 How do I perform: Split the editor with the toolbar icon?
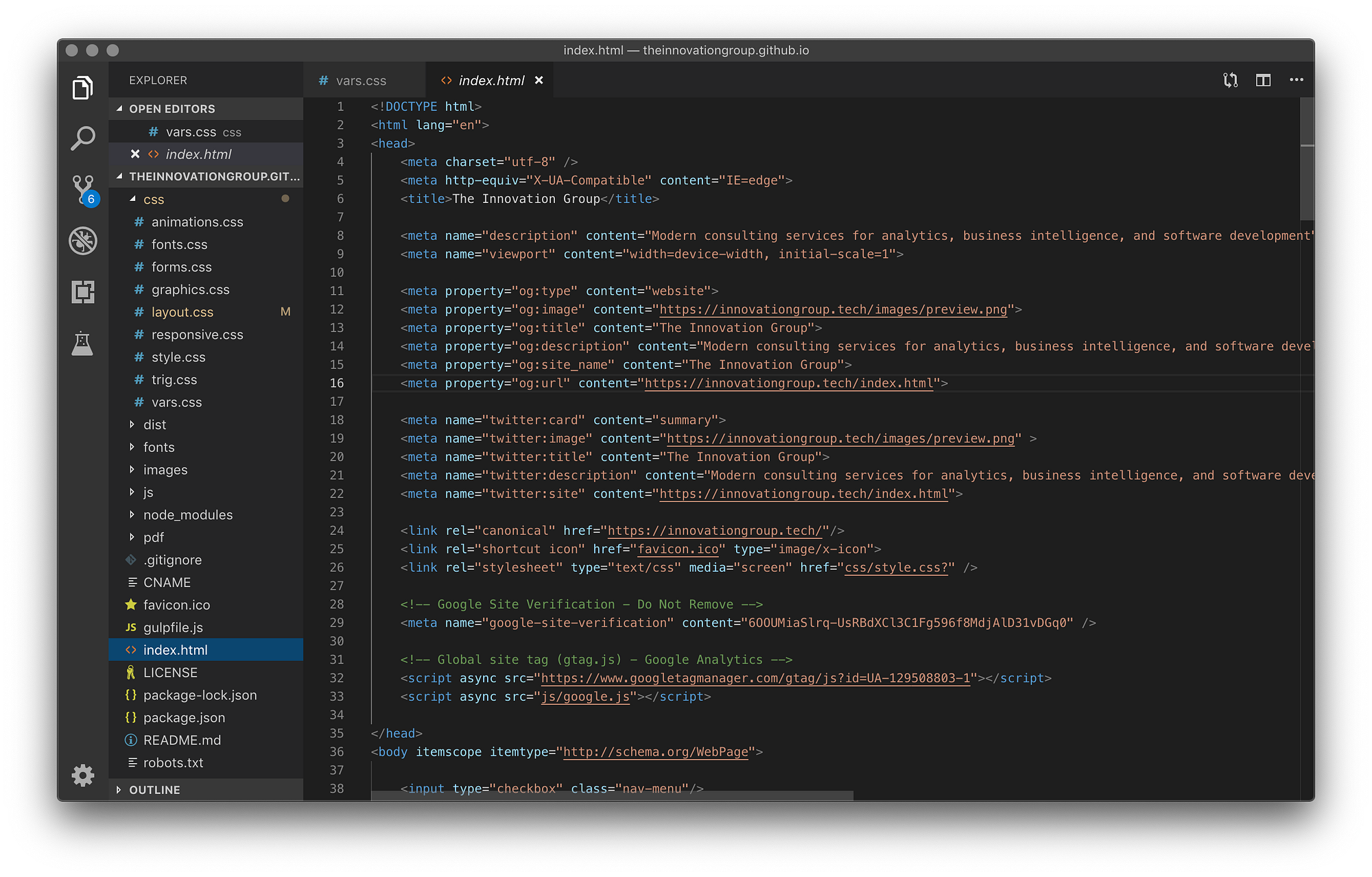click(x=1262, y=80)
